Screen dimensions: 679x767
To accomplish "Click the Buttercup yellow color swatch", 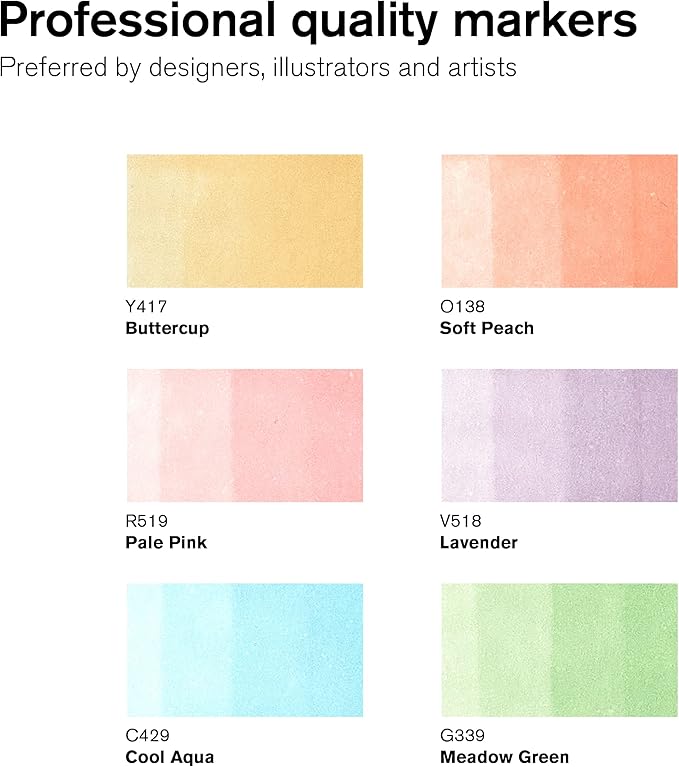I will point(244,221).
